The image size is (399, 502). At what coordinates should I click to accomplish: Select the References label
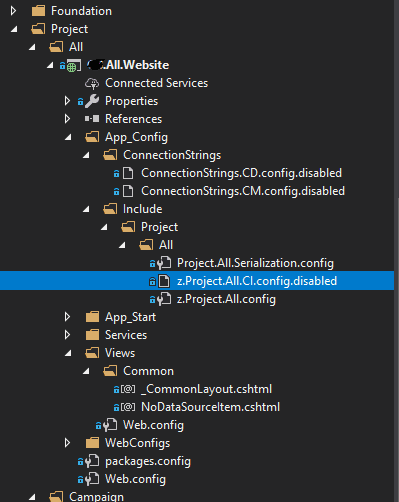[x=133, y=119]
